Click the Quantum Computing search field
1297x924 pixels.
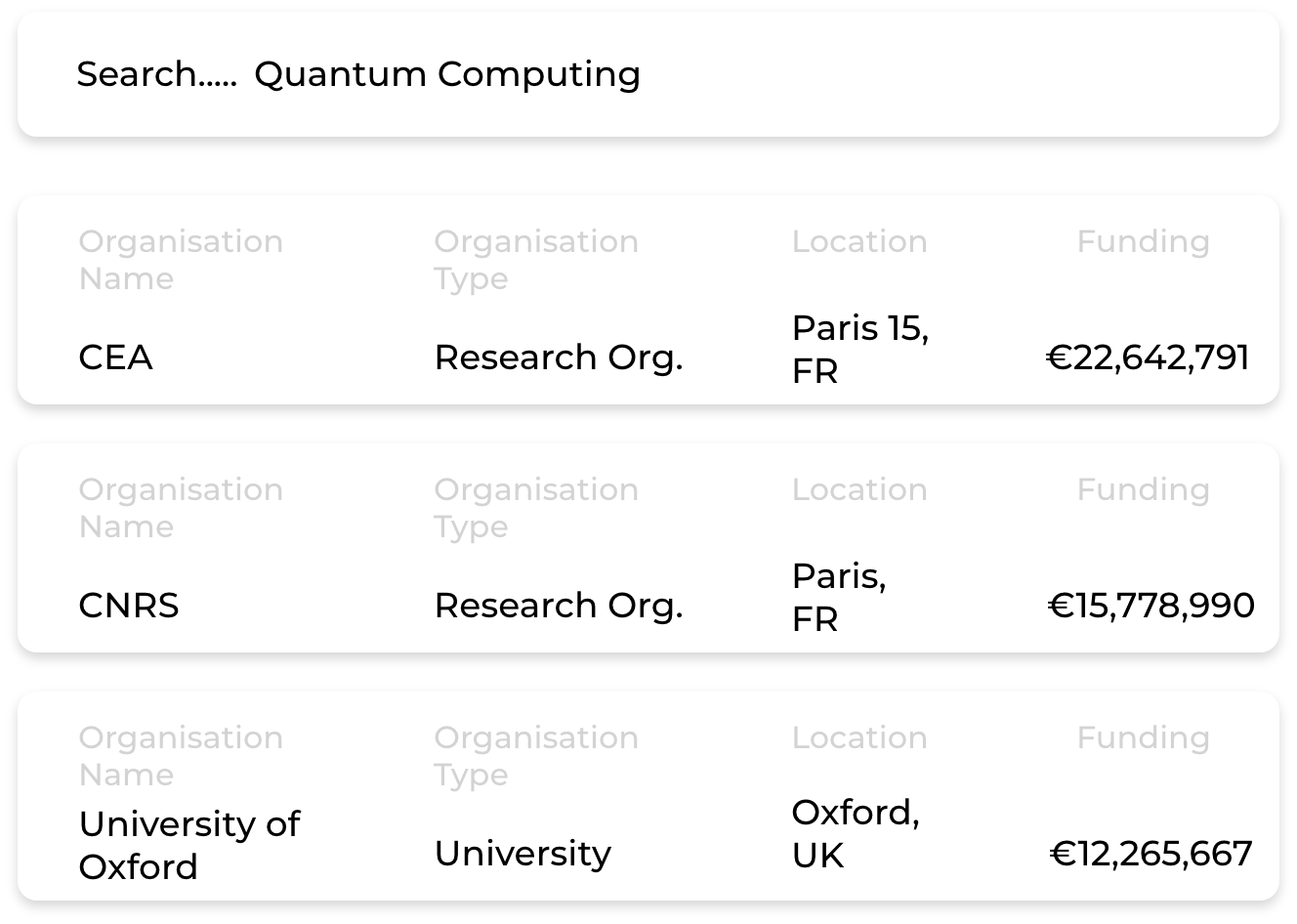648,74
